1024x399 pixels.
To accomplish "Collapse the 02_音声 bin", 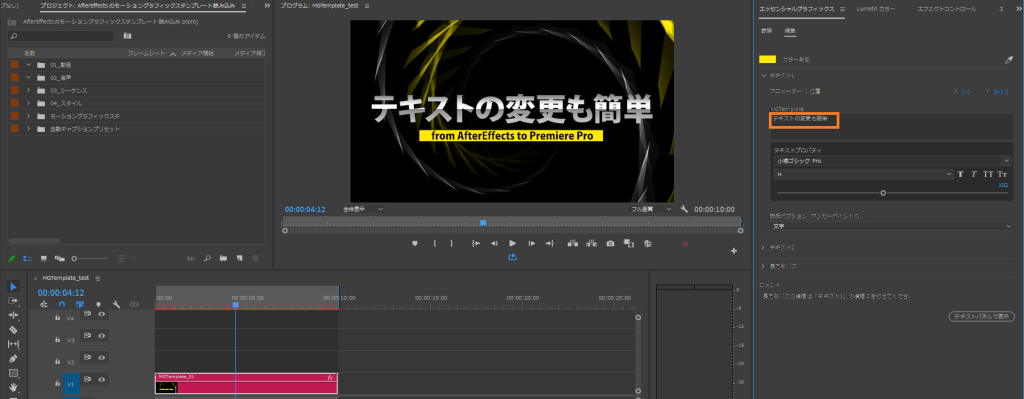I will (28, 77).
